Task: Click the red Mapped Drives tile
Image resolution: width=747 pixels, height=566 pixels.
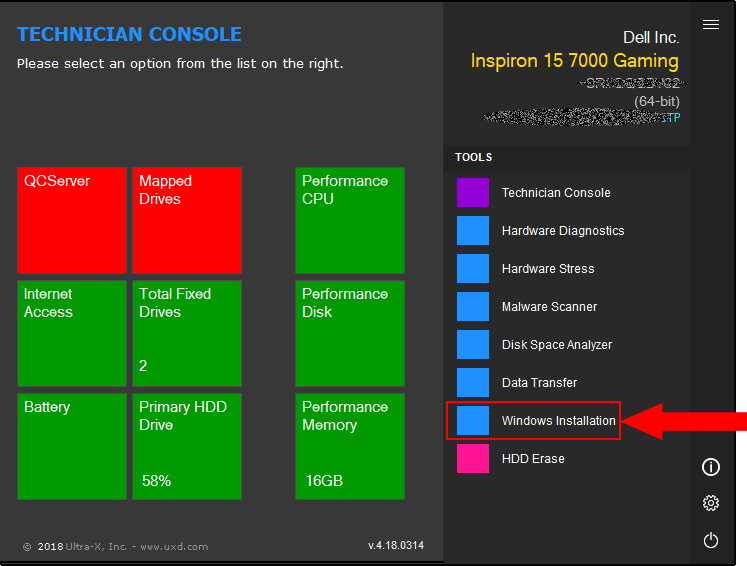Action: coord(187,220)
